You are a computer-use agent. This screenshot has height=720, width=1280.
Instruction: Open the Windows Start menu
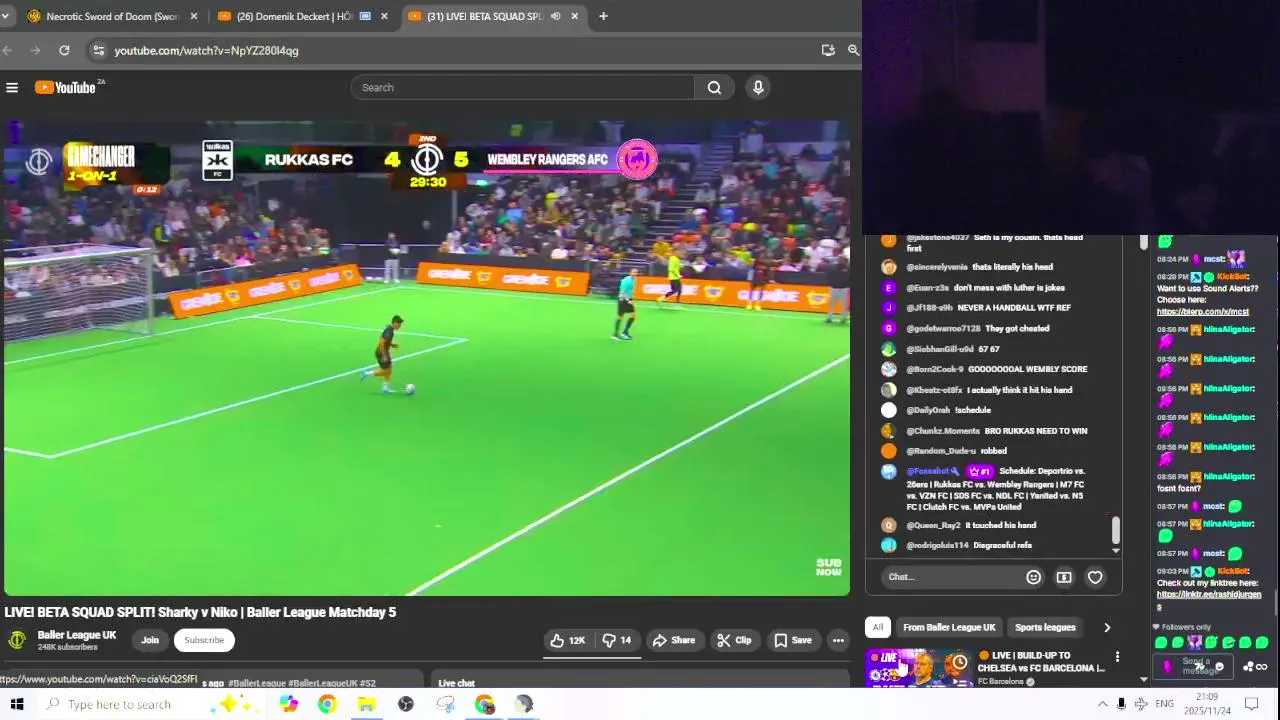[17, 704]
